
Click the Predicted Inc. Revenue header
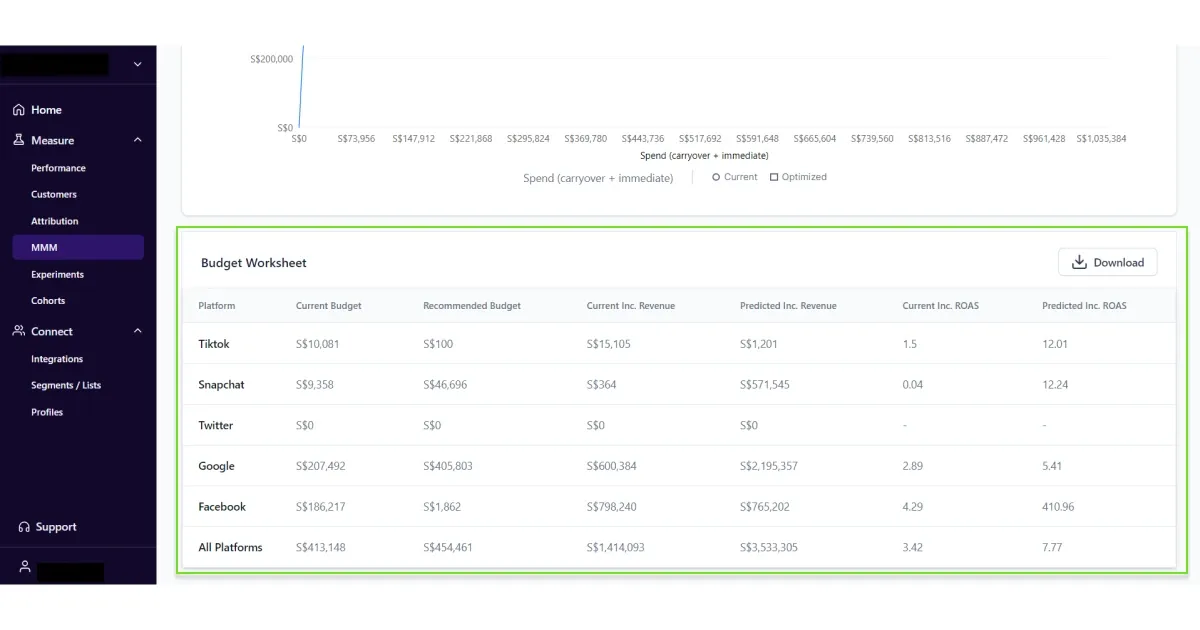pos(788,306)
